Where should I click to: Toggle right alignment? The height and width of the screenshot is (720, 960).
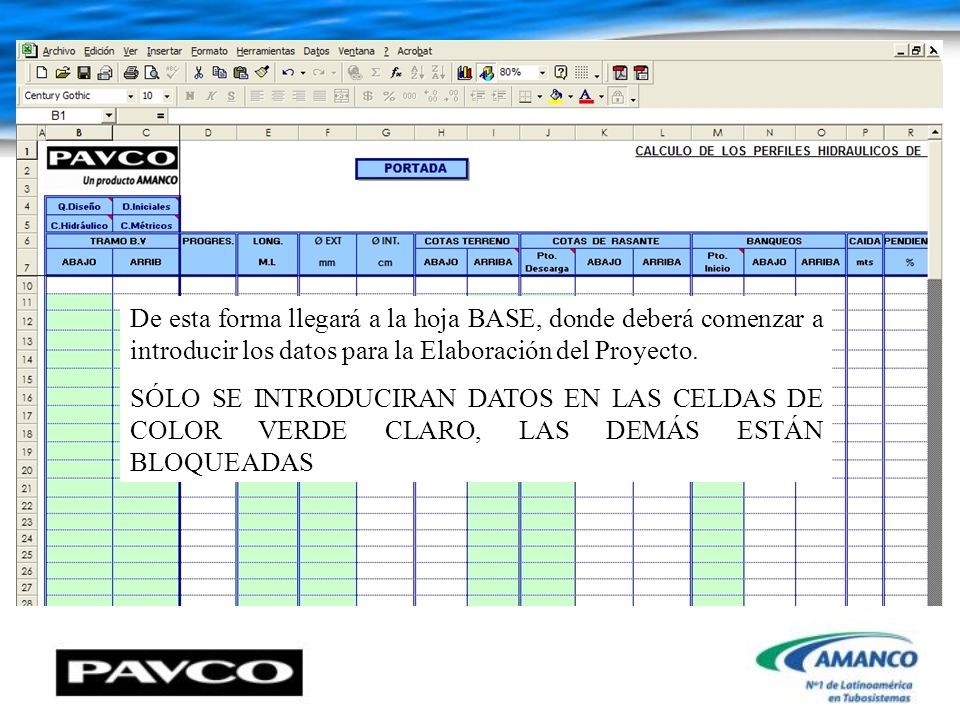tap(299, 96)
